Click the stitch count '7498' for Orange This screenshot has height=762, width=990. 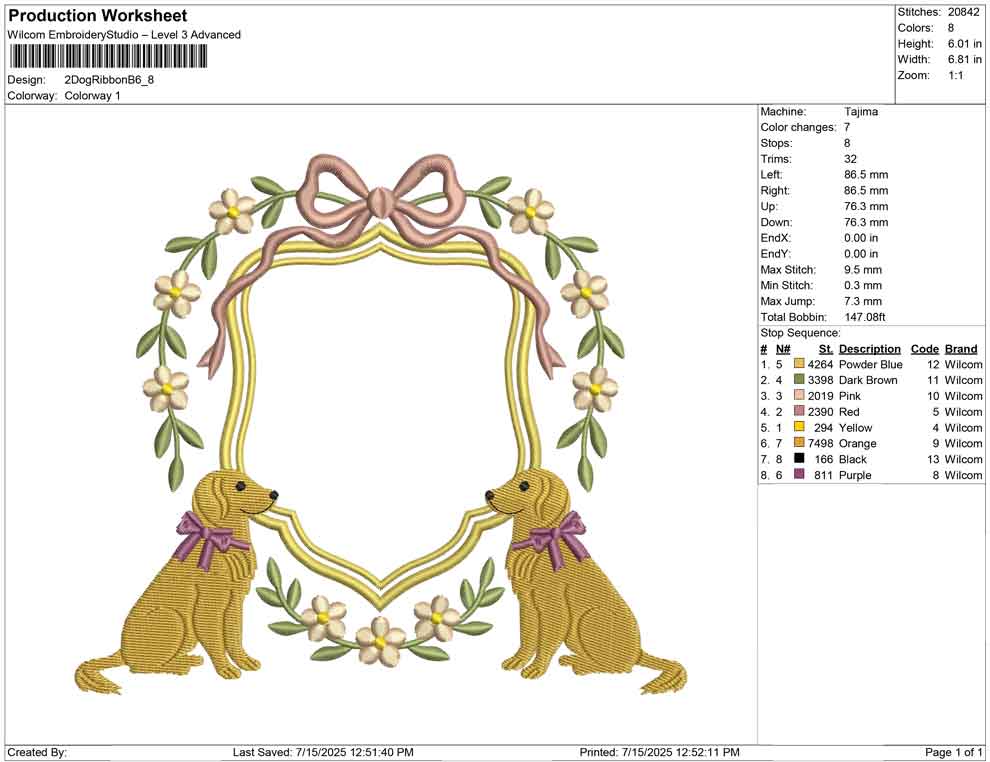pyautogui.click(x=820, y=443)
